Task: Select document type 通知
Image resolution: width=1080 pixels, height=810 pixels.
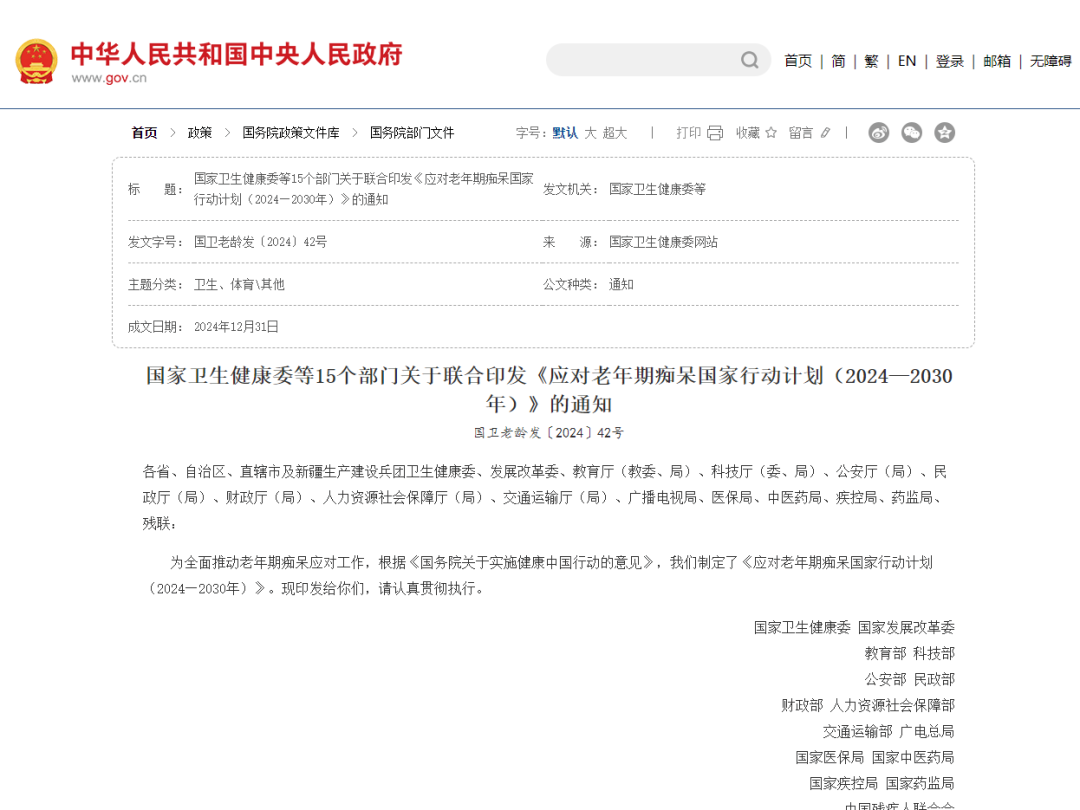Action: click(x=621, y=284)
